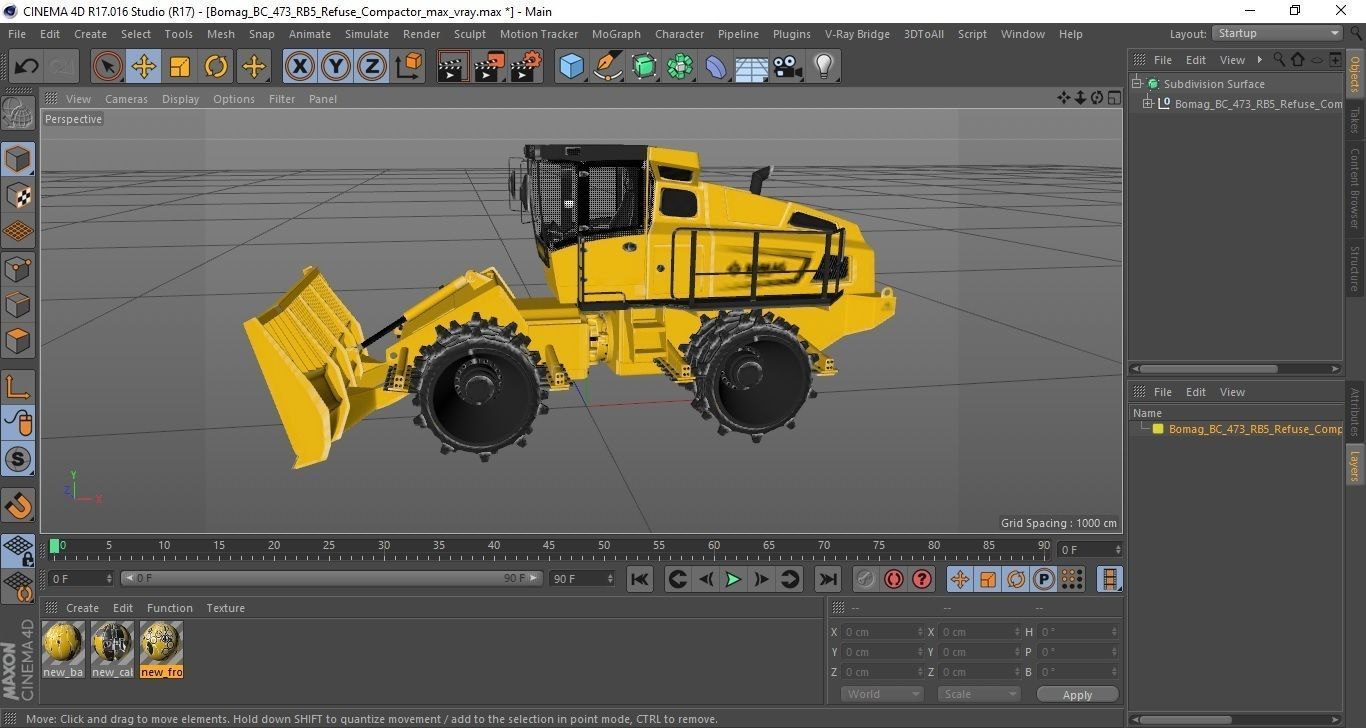Open the MoGraph menu
The width and height of the screenshot is (1366, 728).
click(x=616, y=34)
